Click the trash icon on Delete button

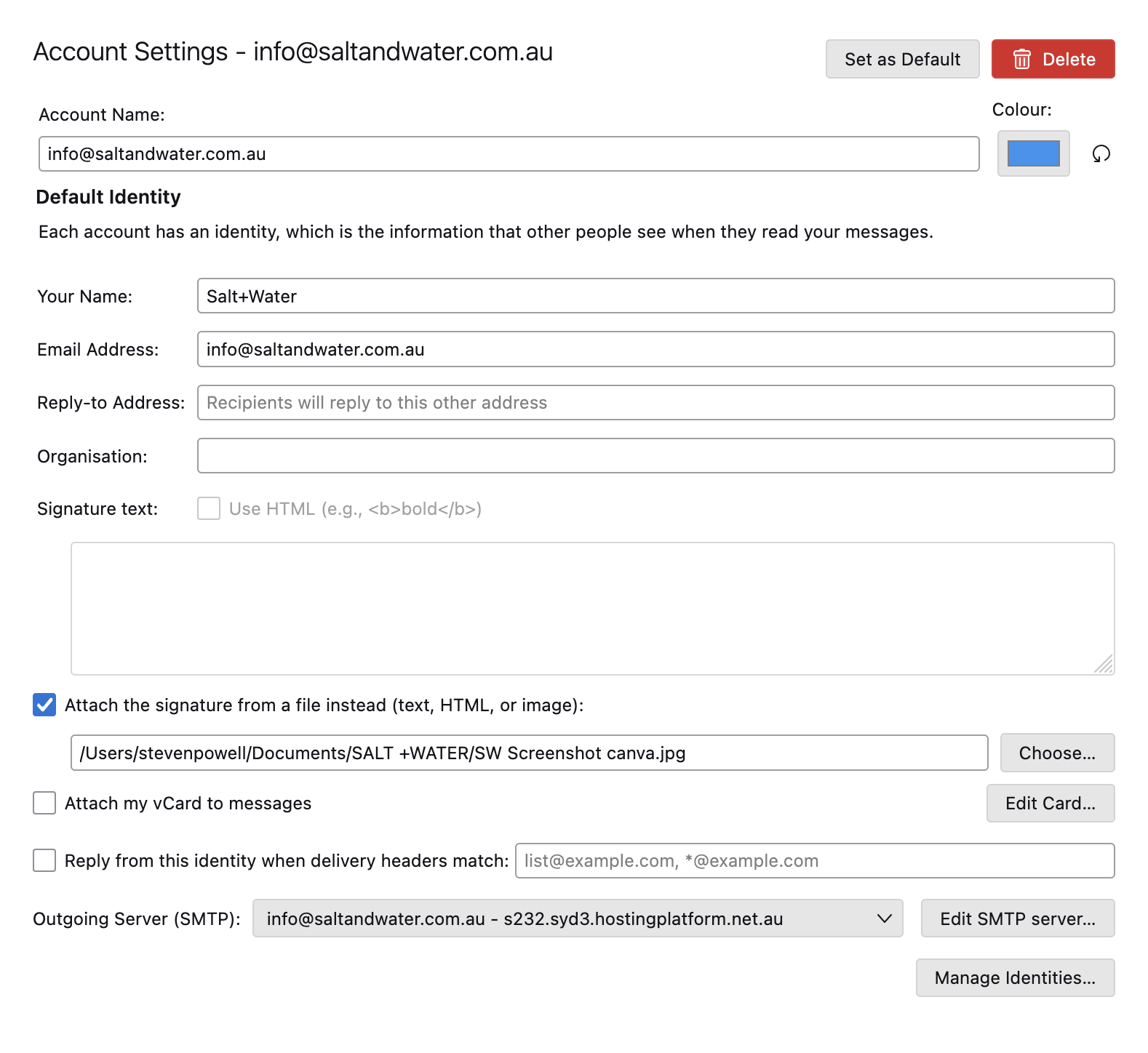click(x=1021, y=59)
